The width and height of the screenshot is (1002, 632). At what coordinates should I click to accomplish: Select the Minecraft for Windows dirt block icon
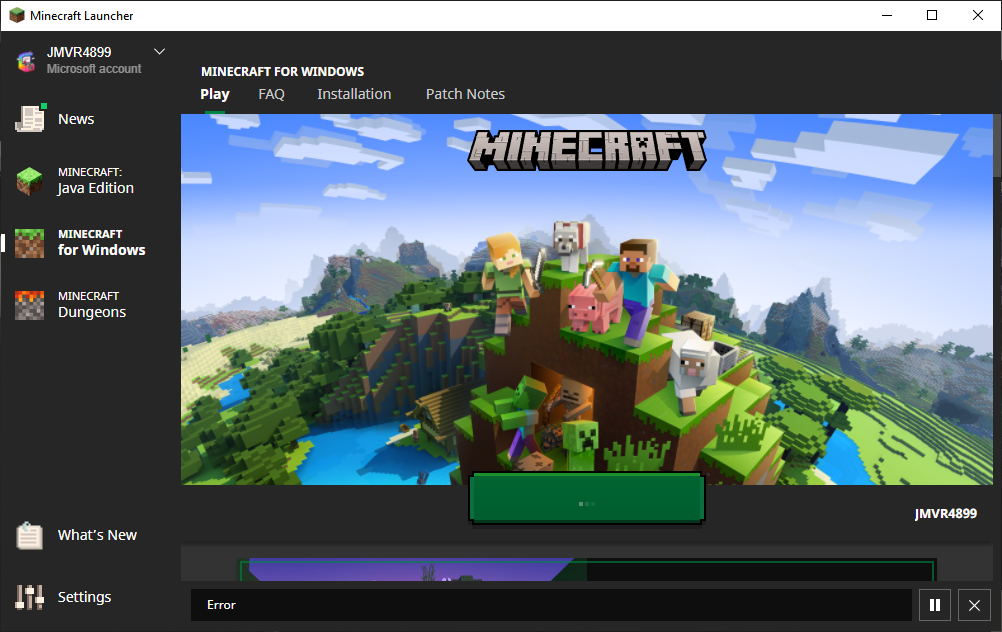(29, 243)
